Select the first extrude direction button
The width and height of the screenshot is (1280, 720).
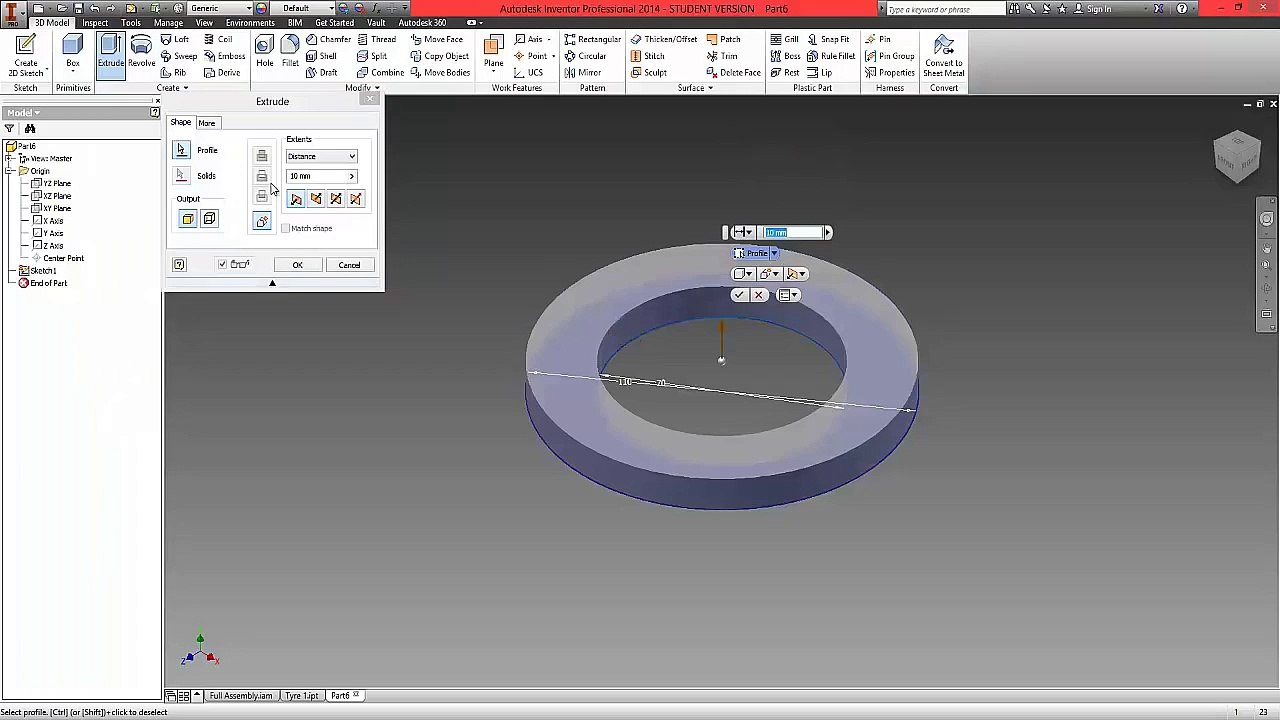coord(296,200)
